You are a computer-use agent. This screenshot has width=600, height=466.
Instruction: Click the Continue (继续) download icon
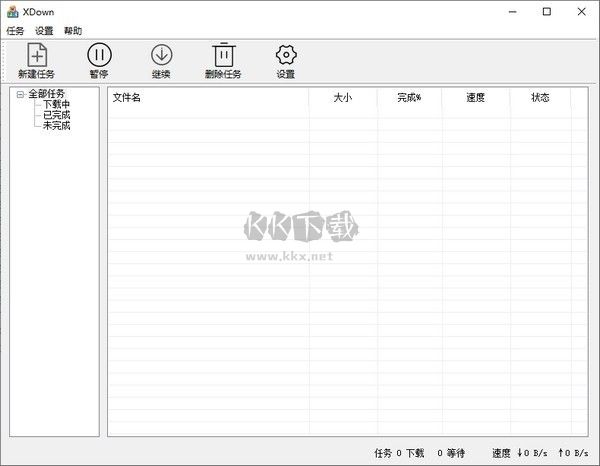click(161, 55)
